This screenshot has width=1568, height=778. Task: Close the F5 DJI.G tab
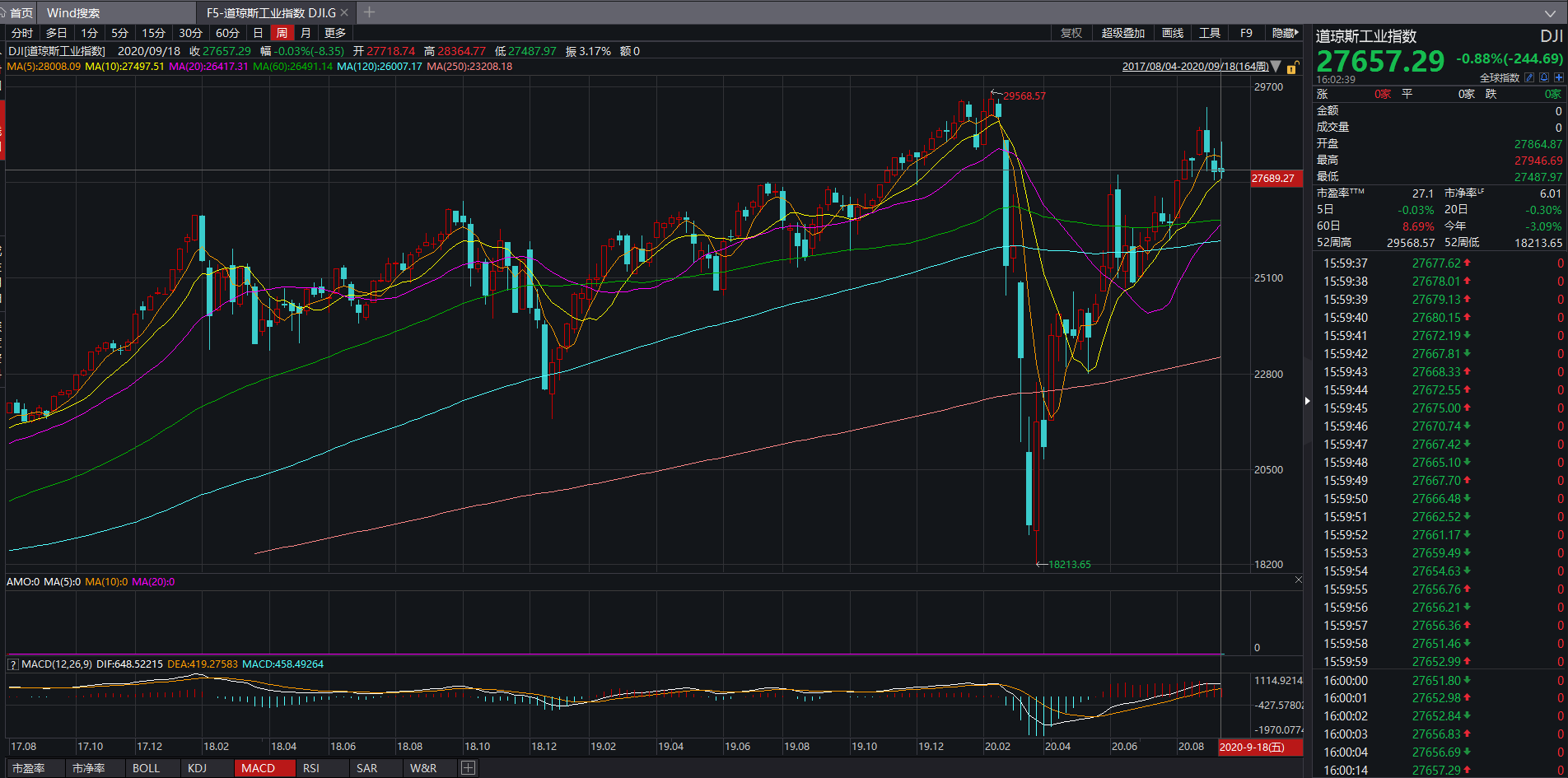tap(344, 12)
